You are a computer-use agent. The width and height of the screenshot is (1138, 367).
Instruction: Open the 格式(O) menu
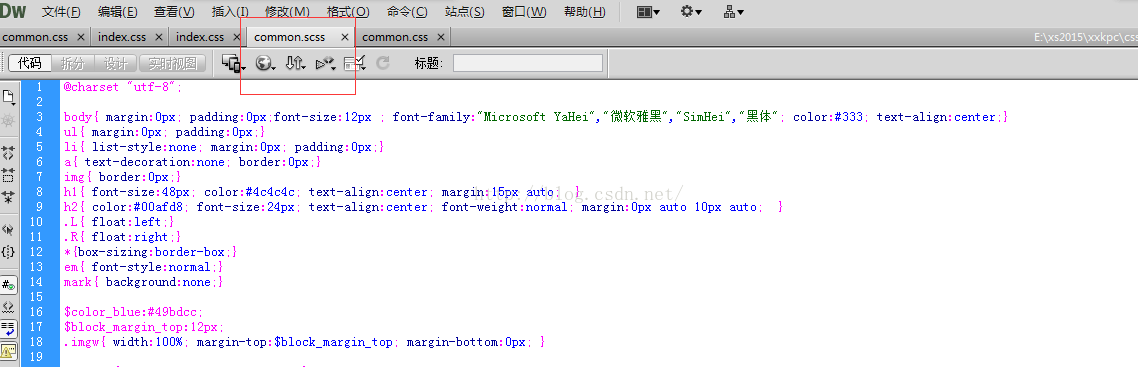tap(348, 12)
